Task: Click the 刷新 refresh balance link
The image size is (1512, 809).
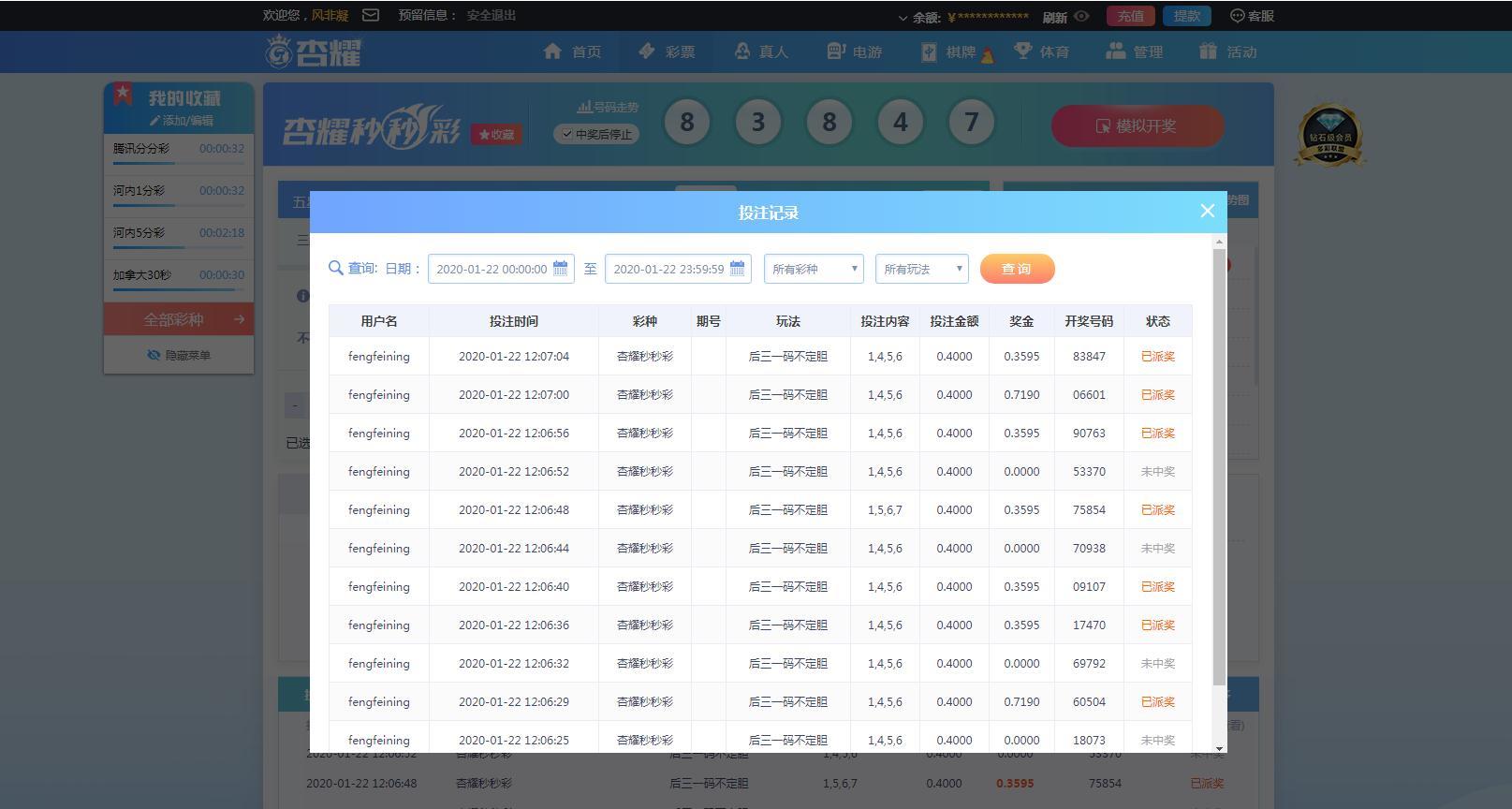Action: (x=1054, y=17)
